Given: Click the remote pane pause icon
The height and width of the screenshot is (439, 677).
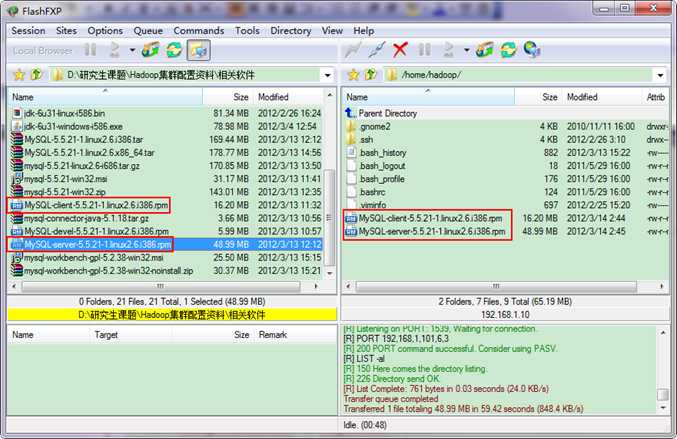Looking at the screenshot, I should coord(424,50).
